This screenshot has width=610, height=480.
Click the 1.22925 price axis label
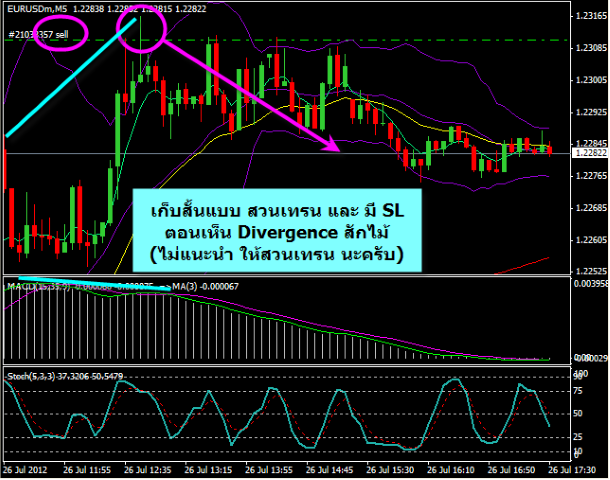click(x=591, y=112)
